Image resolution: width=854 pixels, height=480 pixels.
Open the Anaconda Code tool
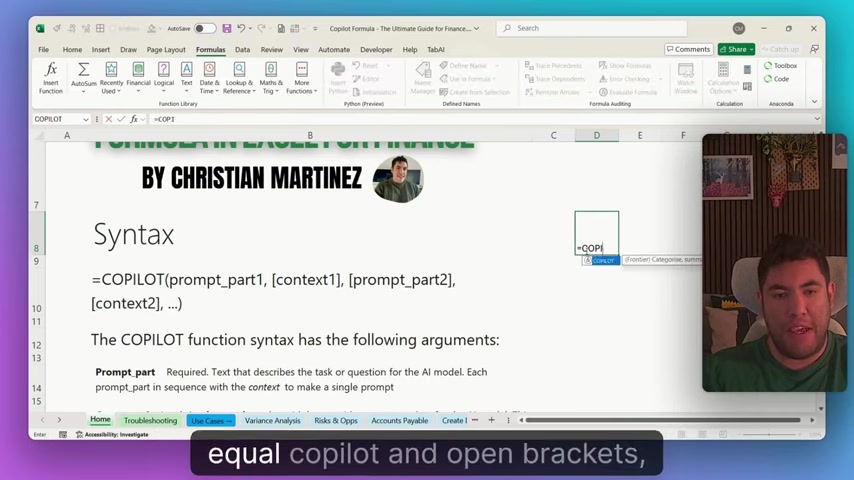pyautogui.click(x=776, y=79)
